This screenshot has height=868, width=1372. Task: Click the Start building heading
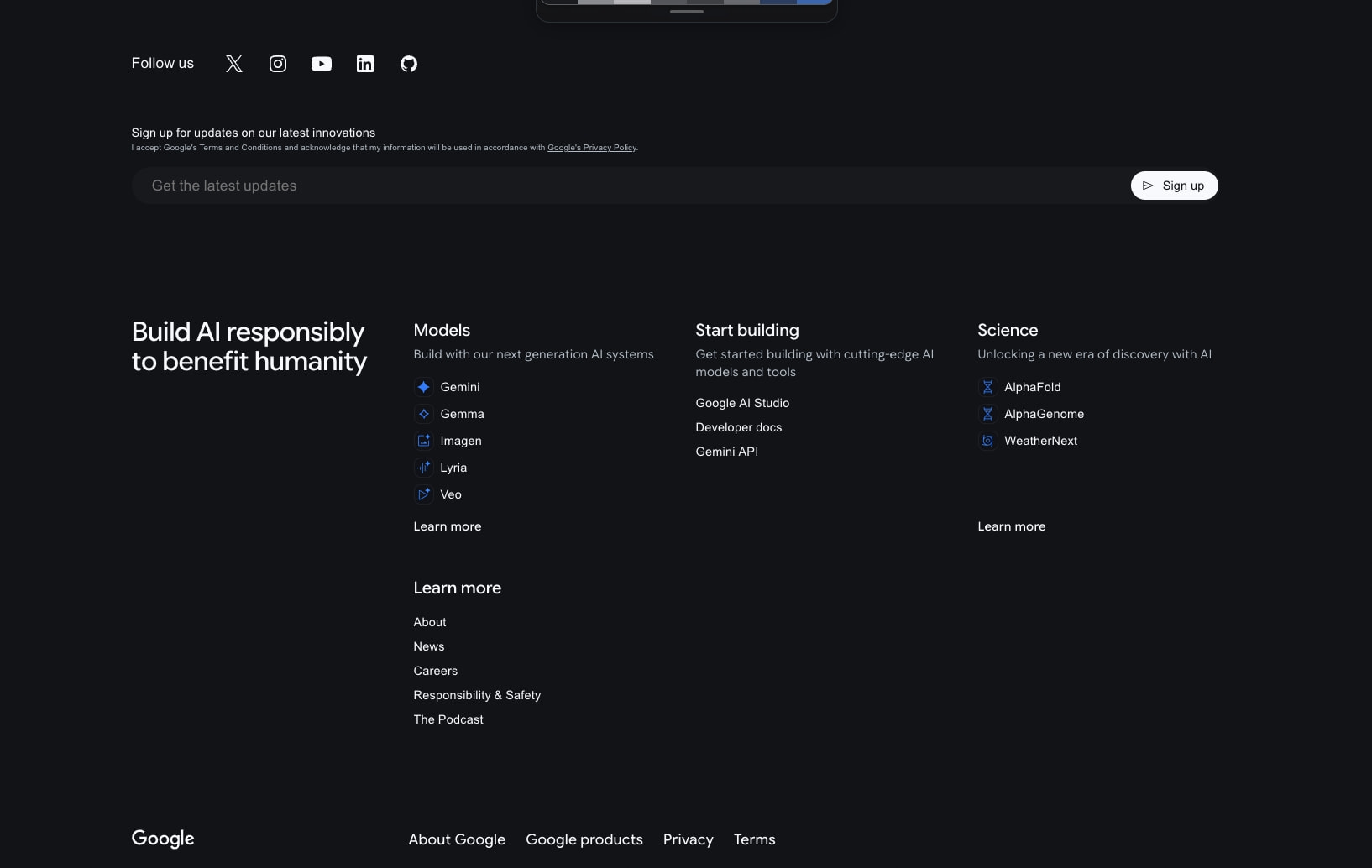[747, 330]
